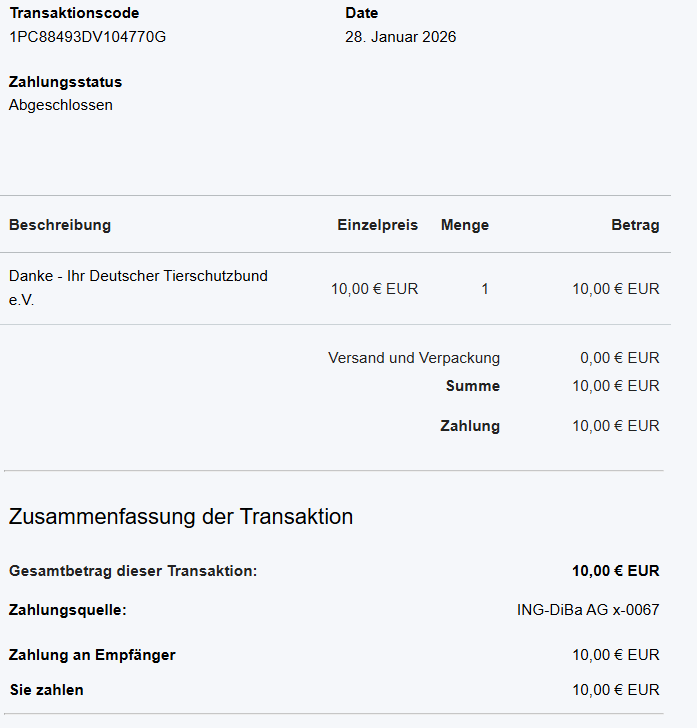The image size is (697, 728).
Task: Click the Einzelpreis column header
Action: (x=378, y=225)
